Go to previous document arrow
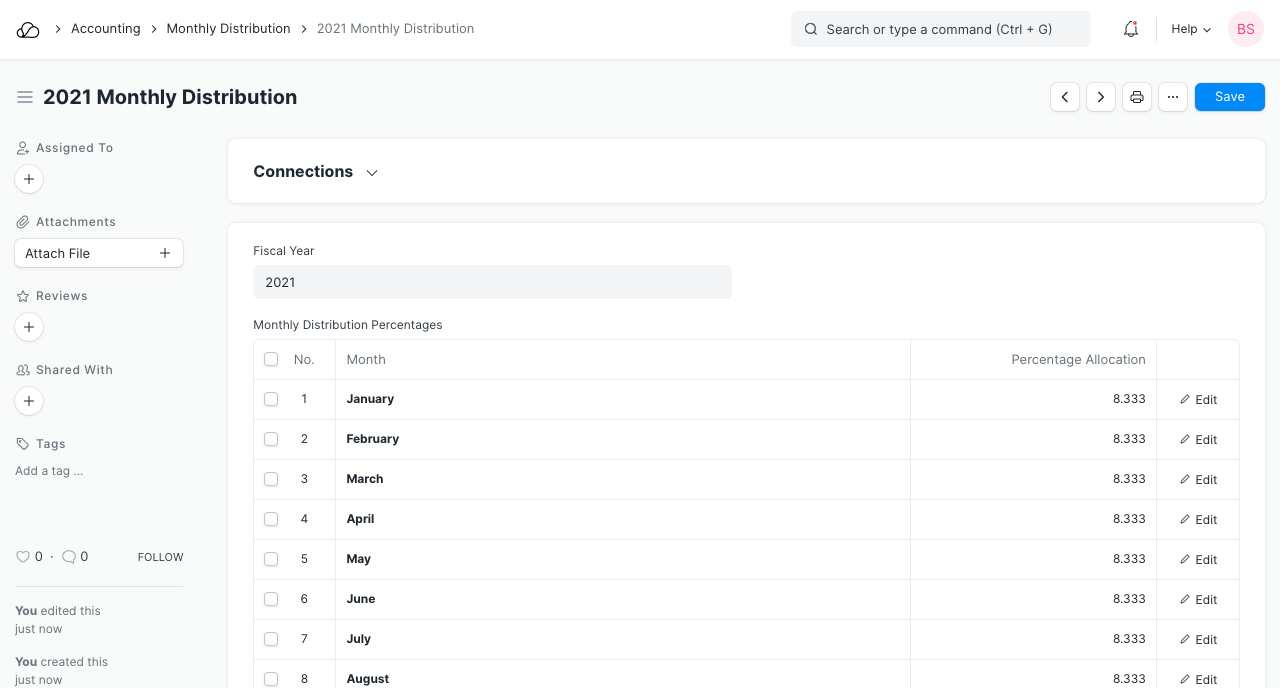 pyautogui.click(x=1065, y=97)
